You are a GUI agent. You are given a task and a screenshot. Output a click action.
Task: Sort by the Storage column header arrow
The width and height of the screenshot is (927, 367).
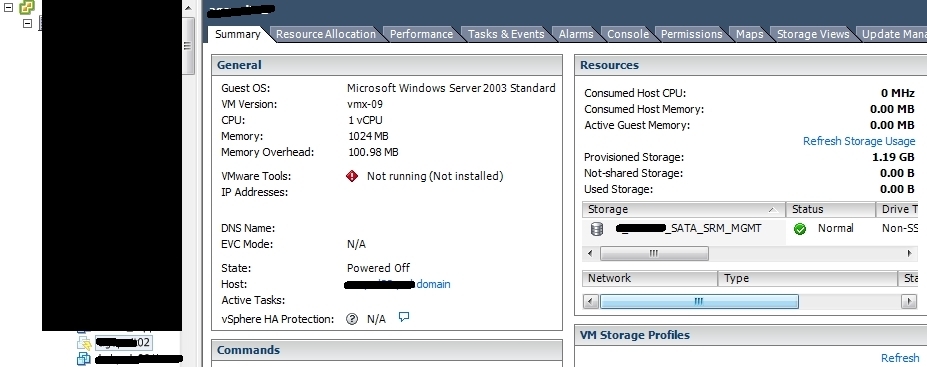(772, 210)
